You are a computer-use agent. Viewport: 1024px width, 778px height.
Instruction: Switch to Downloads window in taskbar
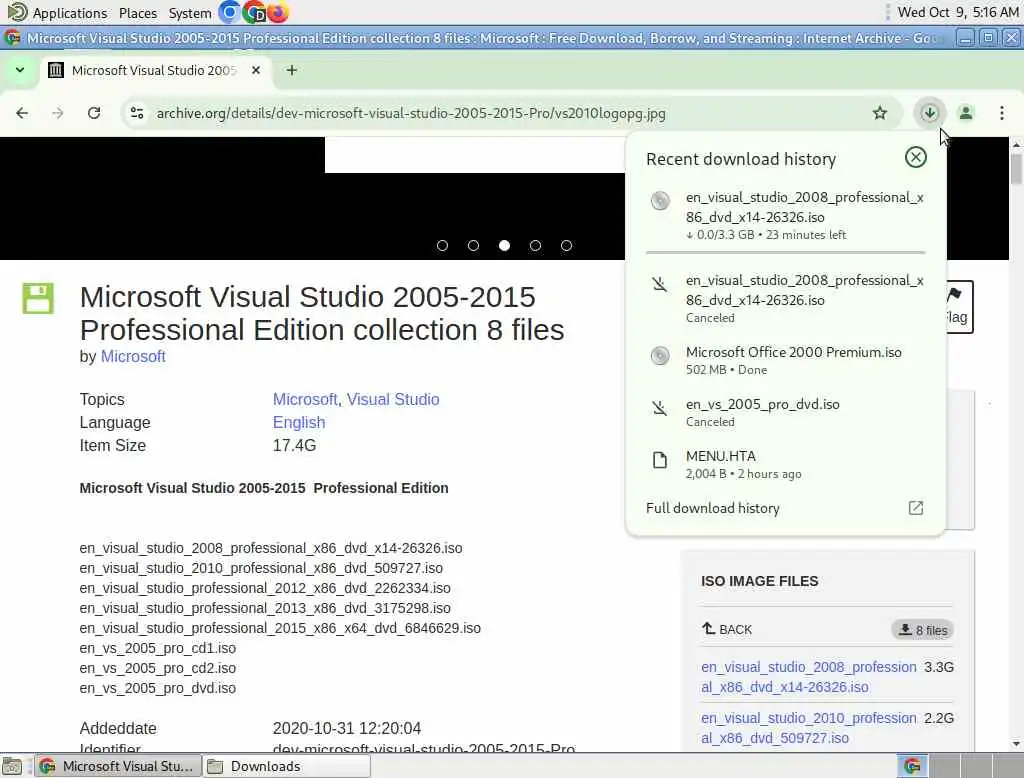[x=287, y=766]
